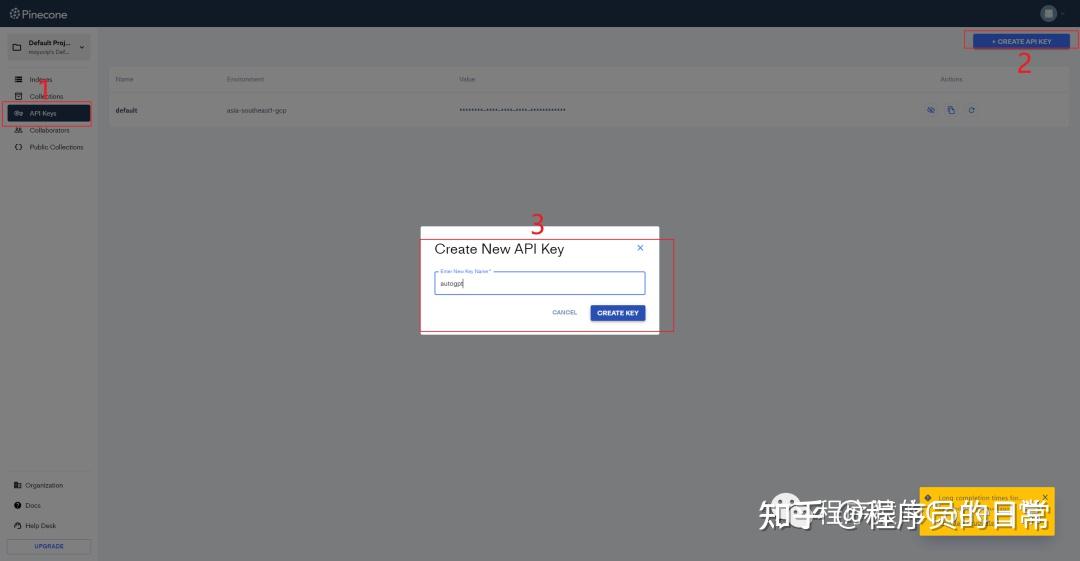Regenerate the default API key
The image size is (1080, 561).
coord(971,110)
